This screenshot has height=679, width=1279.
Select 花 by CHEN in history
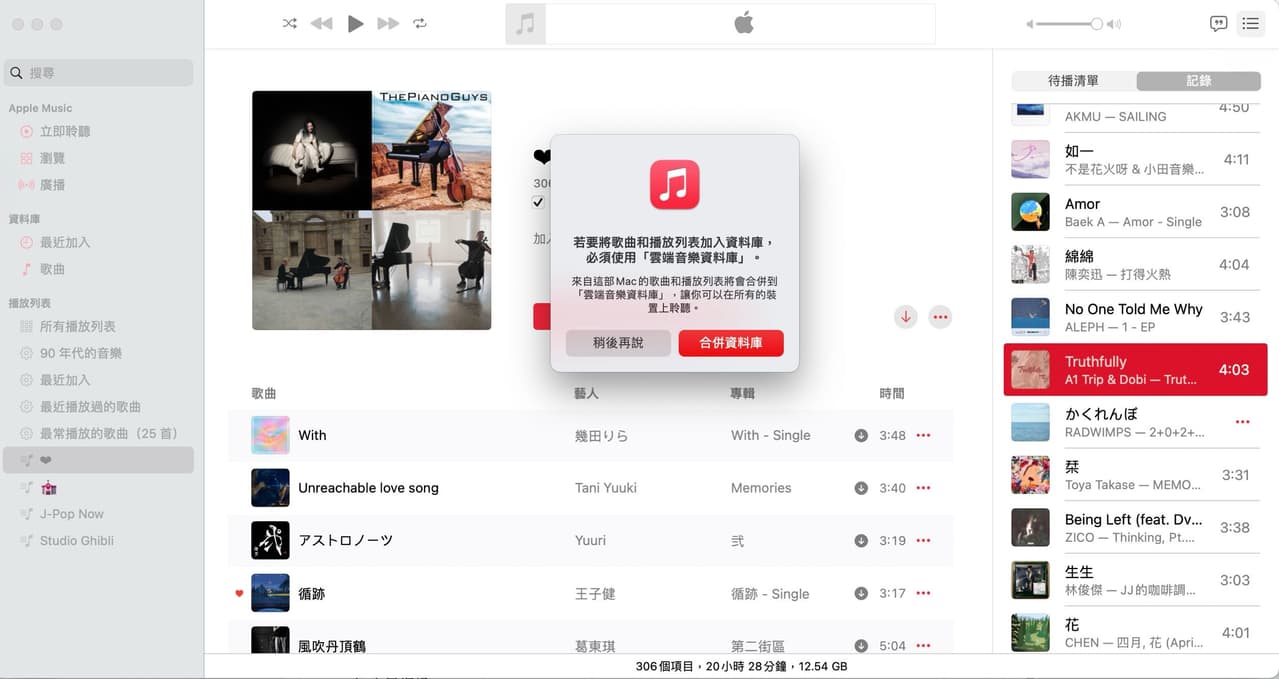pyautogui.click(x=1135, y=633)
